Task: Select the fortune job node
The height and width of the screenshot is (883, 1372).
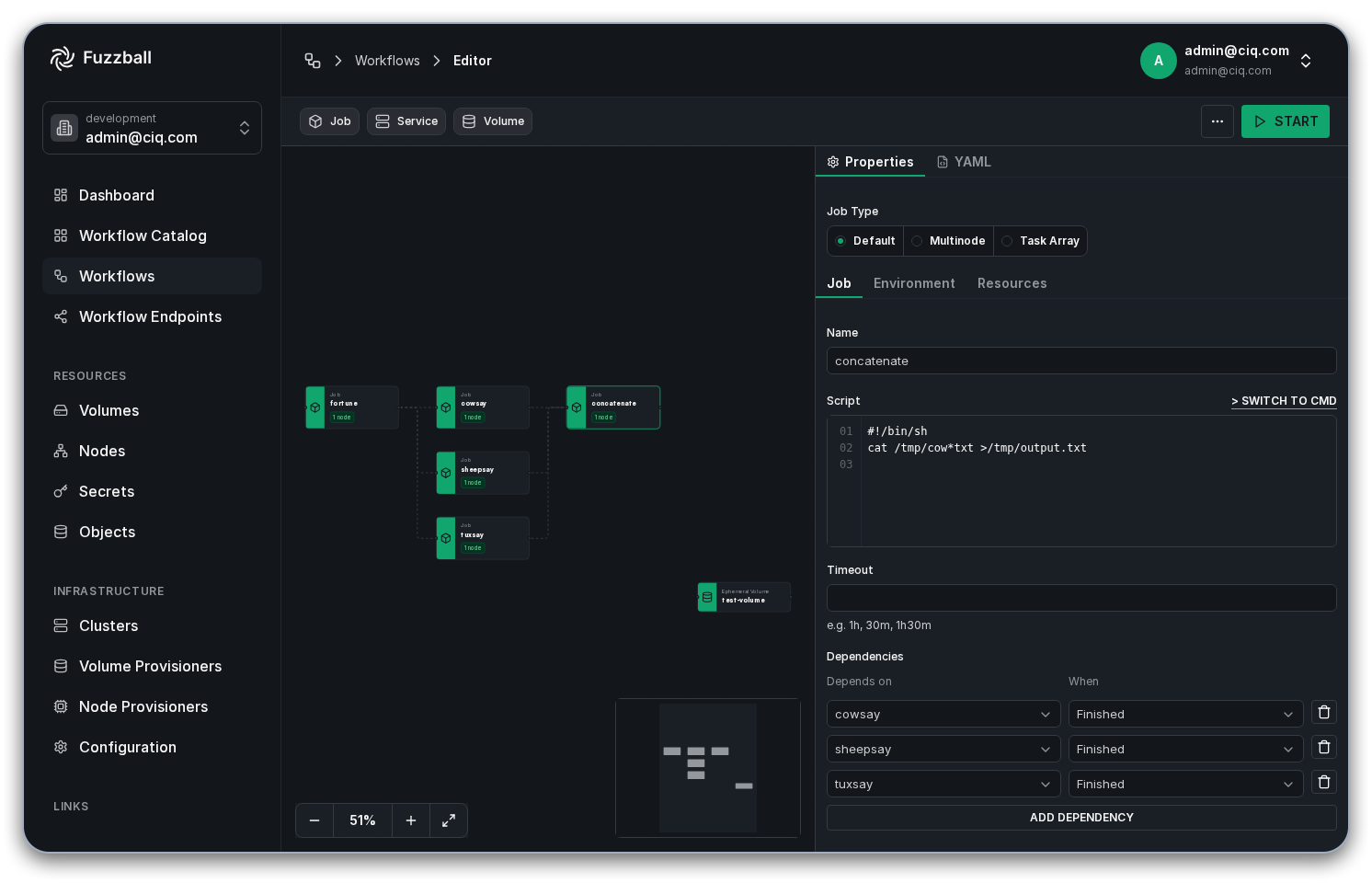Action: tap(352, 407)
